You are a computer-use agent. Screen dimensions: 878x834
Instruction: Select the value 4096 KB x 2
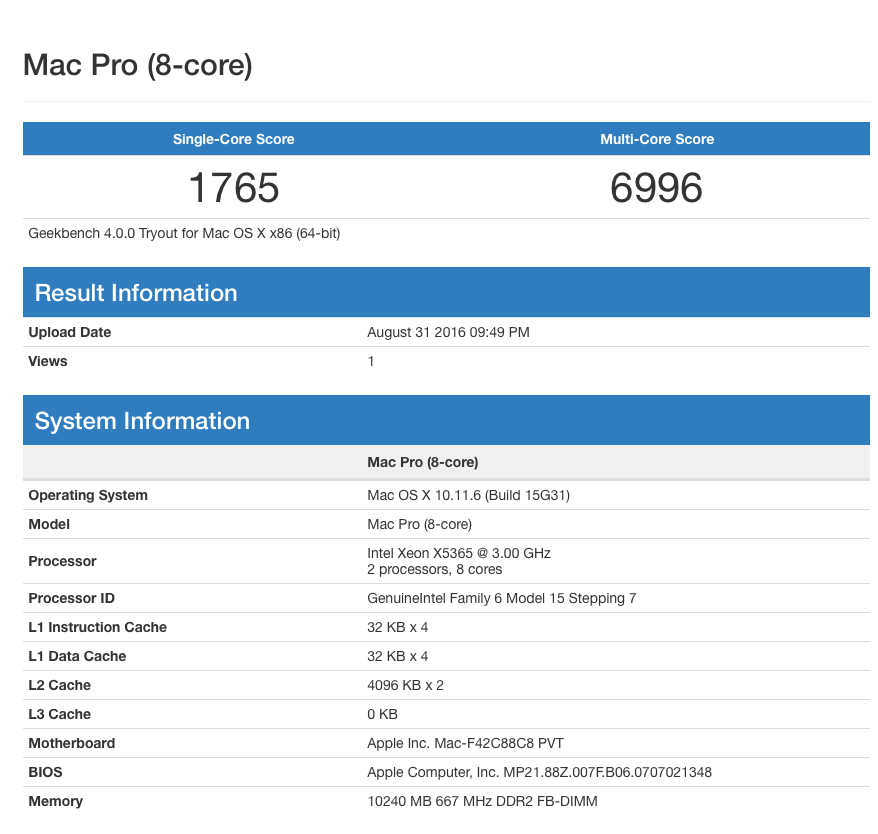coord(405,685)
